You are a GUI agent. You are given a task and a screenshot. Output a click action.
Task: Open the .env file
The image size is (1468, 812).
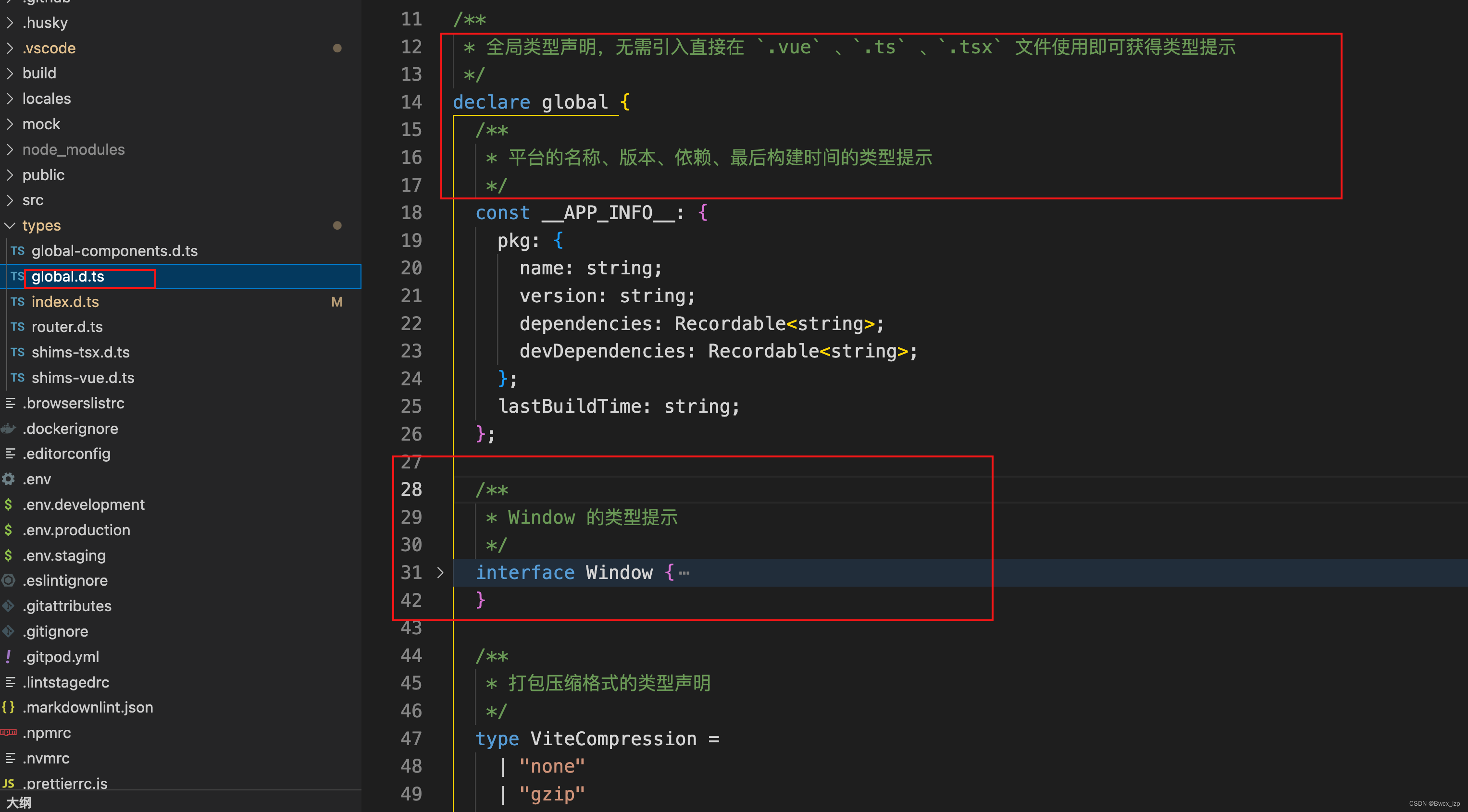[x=37, y=479]
